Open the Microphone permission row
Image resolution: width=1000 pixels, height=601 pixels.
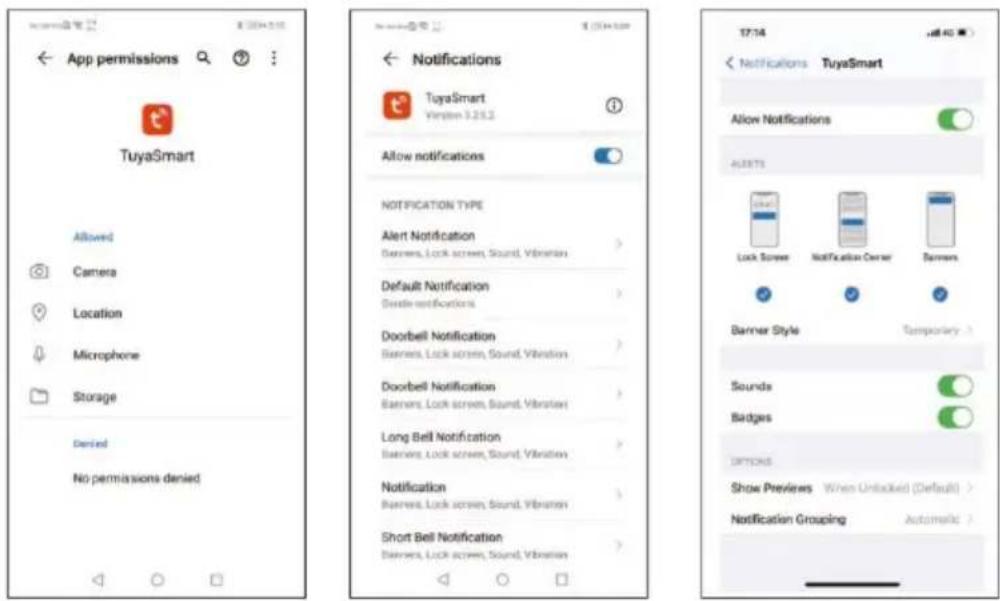157,354
